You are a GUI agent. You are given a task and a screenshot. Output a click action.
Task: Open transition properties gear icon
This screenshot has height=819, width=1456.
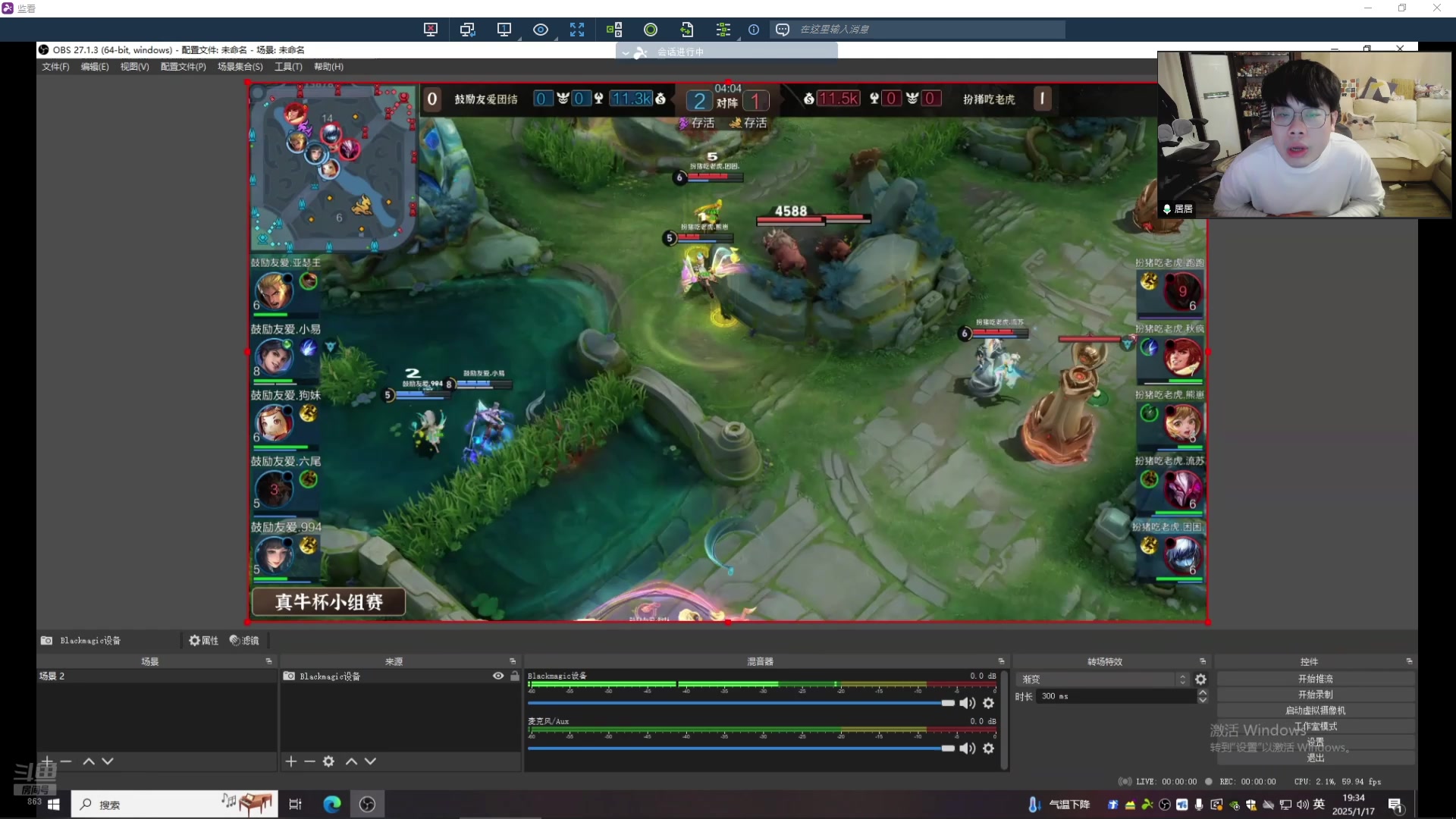[1200, 679]
